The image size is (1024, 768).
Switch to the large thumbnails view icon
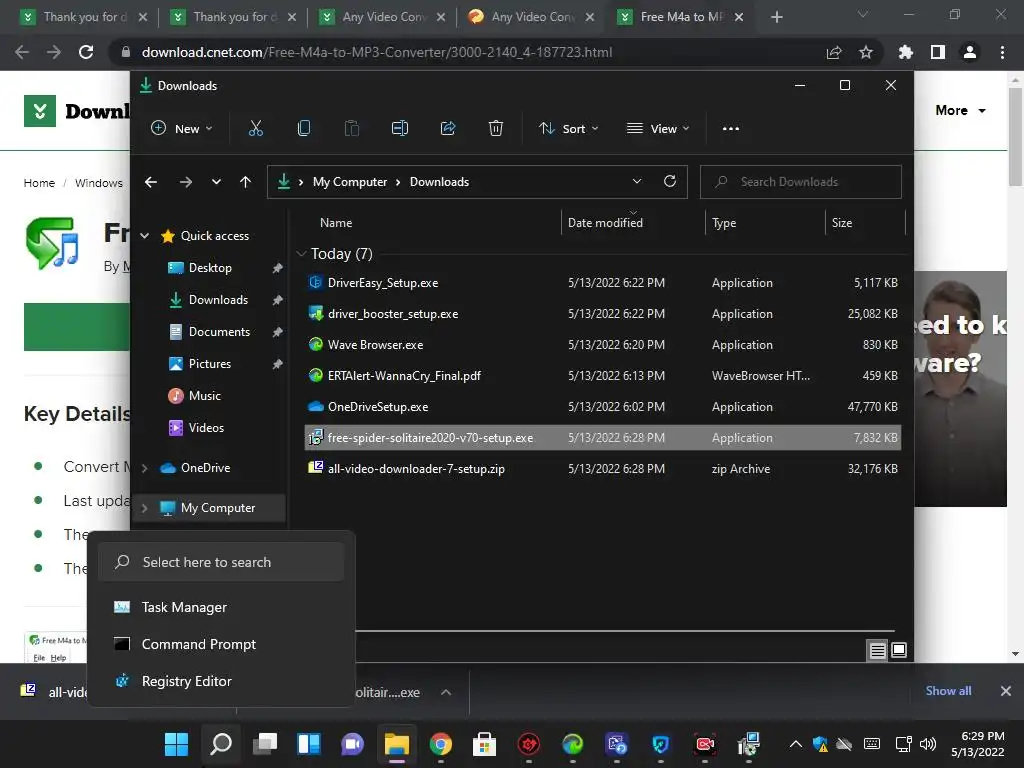(x=899, y=650)
